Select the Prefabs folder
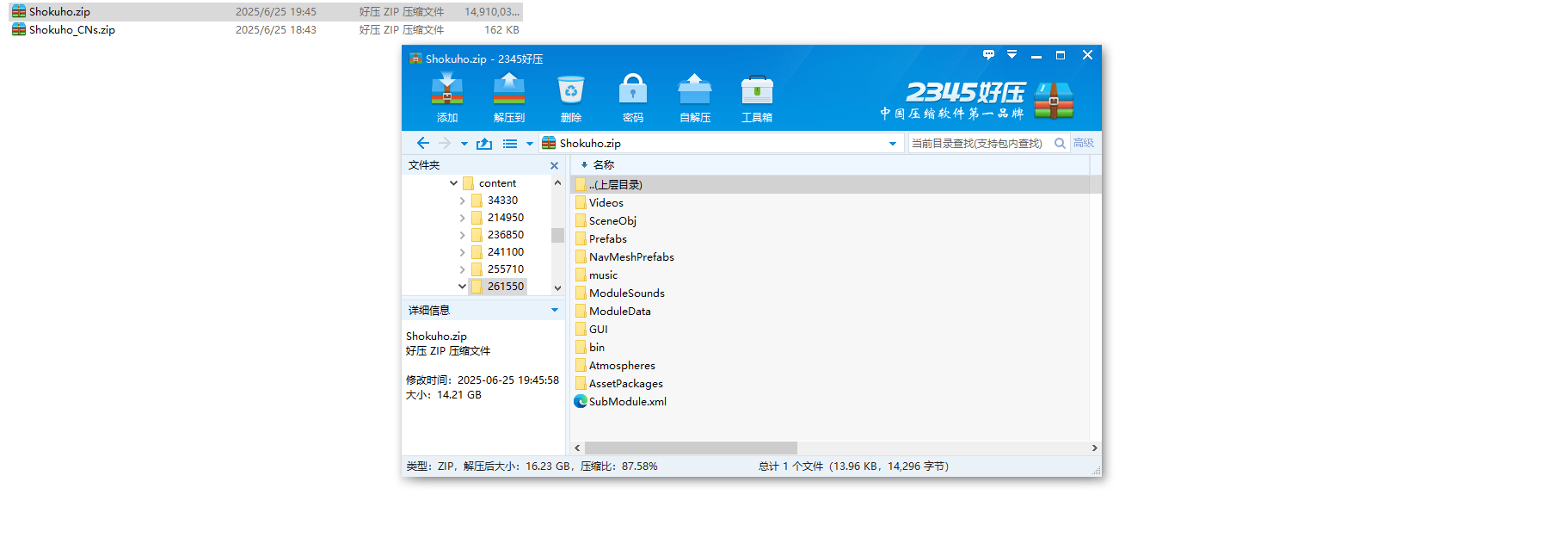 pos(608,239)
